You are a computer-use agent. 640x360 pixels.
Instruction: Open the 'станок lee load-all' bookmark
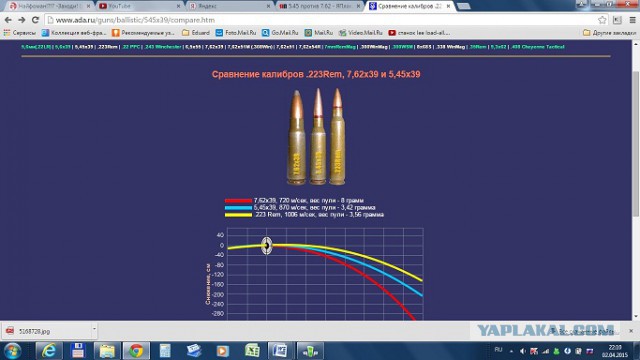point(419,33)
